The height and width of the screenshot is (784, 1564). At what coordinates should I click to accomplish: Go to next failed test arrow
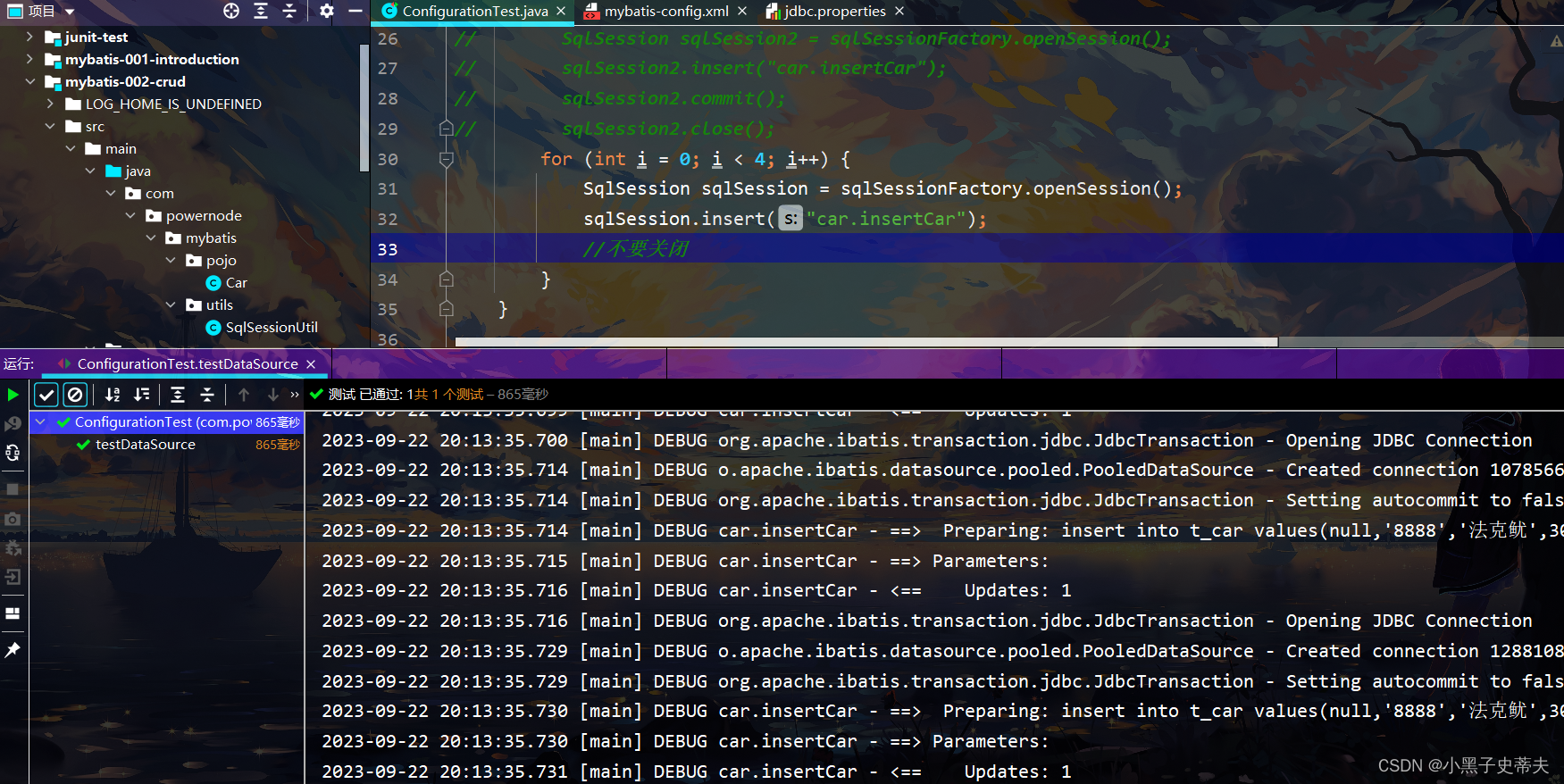tap(272, 394)
